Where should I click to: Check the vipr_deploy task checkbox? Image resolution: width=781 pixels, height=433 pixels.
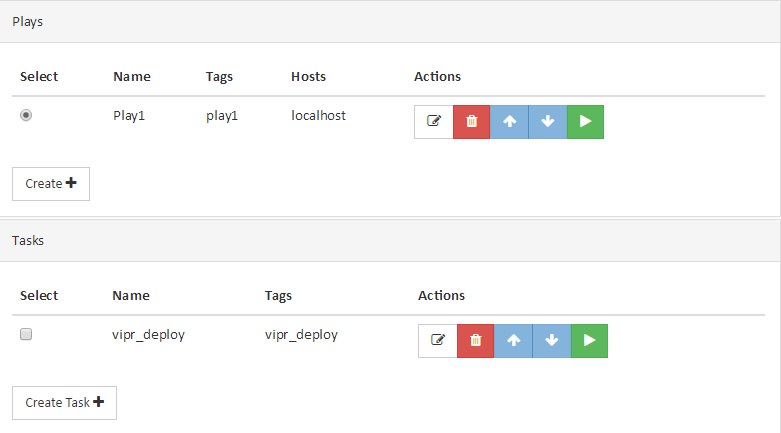point(26,334)
